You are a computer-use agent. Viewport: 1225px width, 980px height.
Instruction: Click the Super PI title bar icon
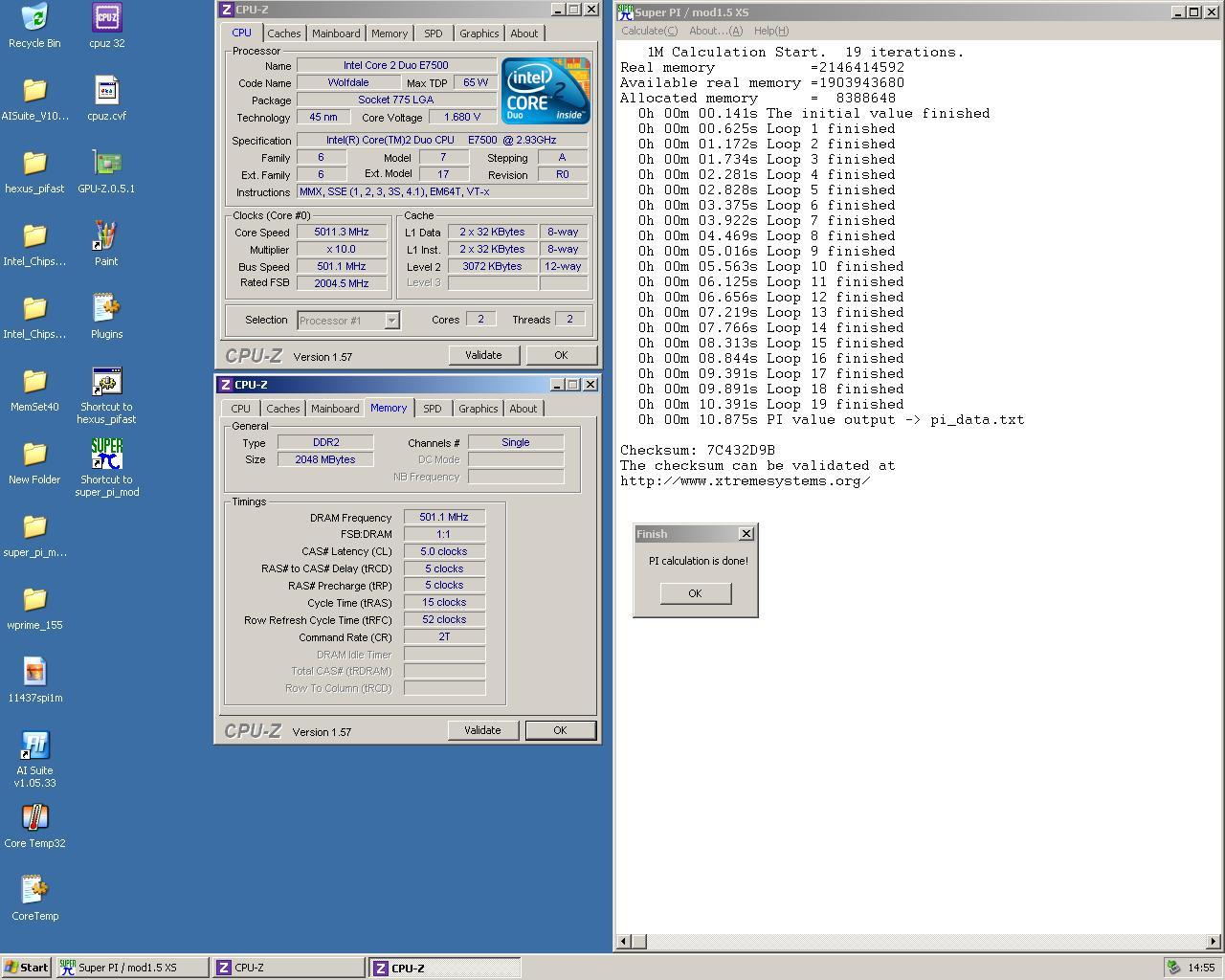[x=625, y=12]
